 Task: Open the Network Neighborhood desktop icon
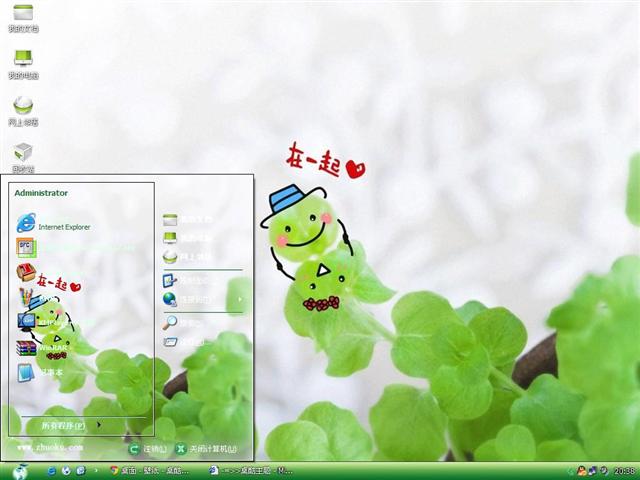23,111
